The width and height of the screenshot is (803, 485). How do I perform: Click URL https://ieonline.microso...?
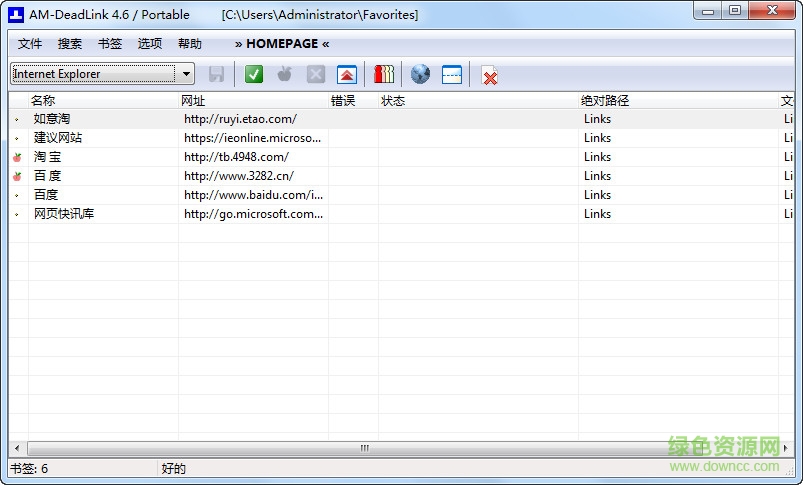coord(252,138)
